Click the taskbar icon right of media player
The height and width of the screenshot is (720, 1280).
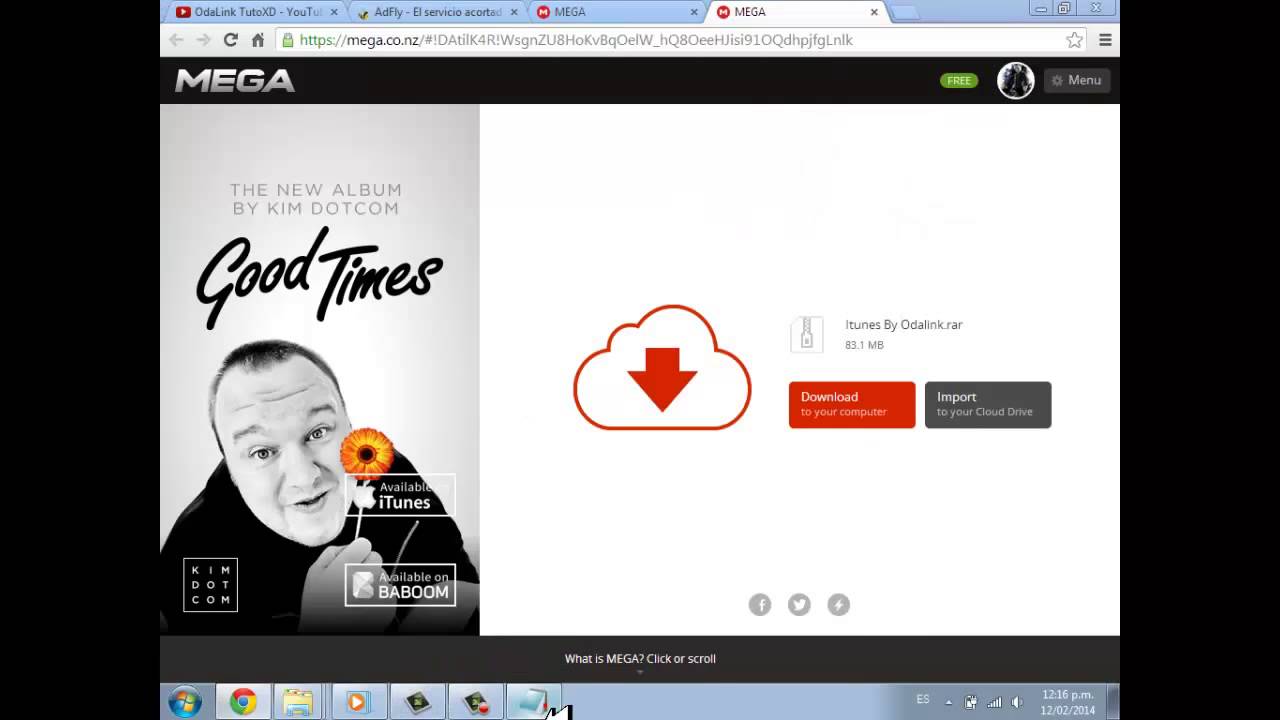point(417,702)
